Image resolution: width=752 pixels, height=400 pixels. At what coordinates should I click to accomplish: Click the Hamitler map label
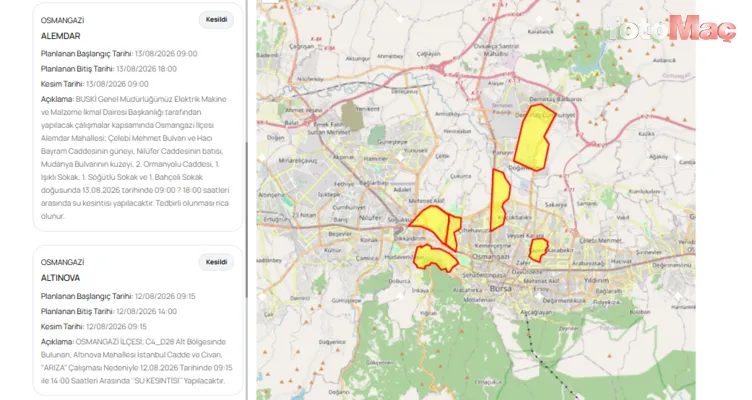point(376,158)
